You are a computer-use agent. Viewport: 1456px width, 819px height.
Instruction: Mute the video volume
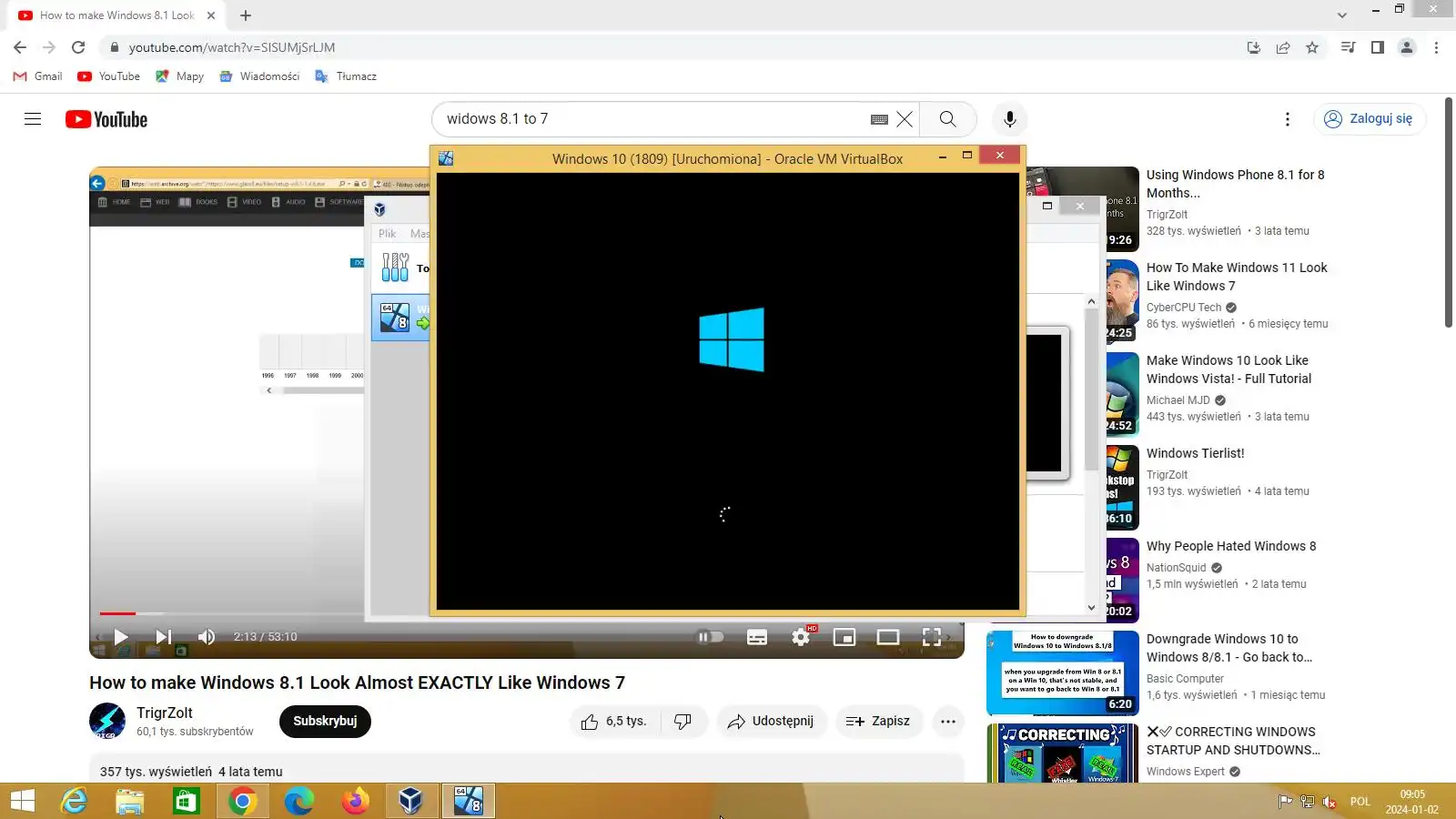207,637
